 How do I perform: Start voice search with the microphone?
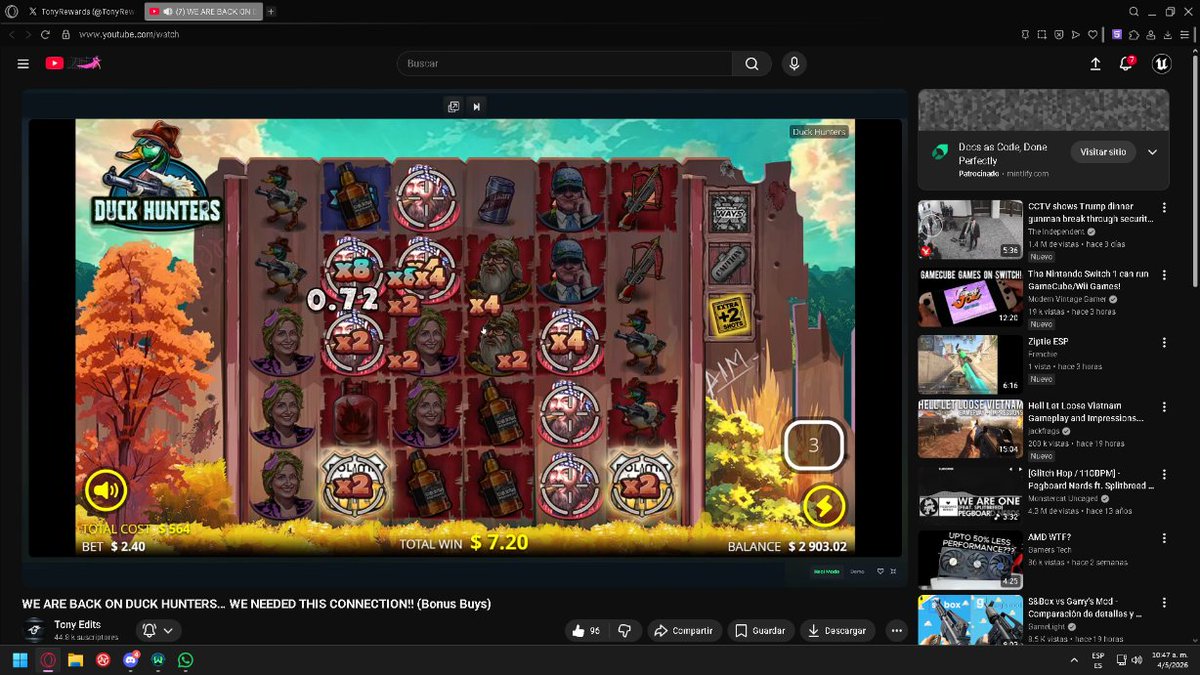(x=794, y=63)
